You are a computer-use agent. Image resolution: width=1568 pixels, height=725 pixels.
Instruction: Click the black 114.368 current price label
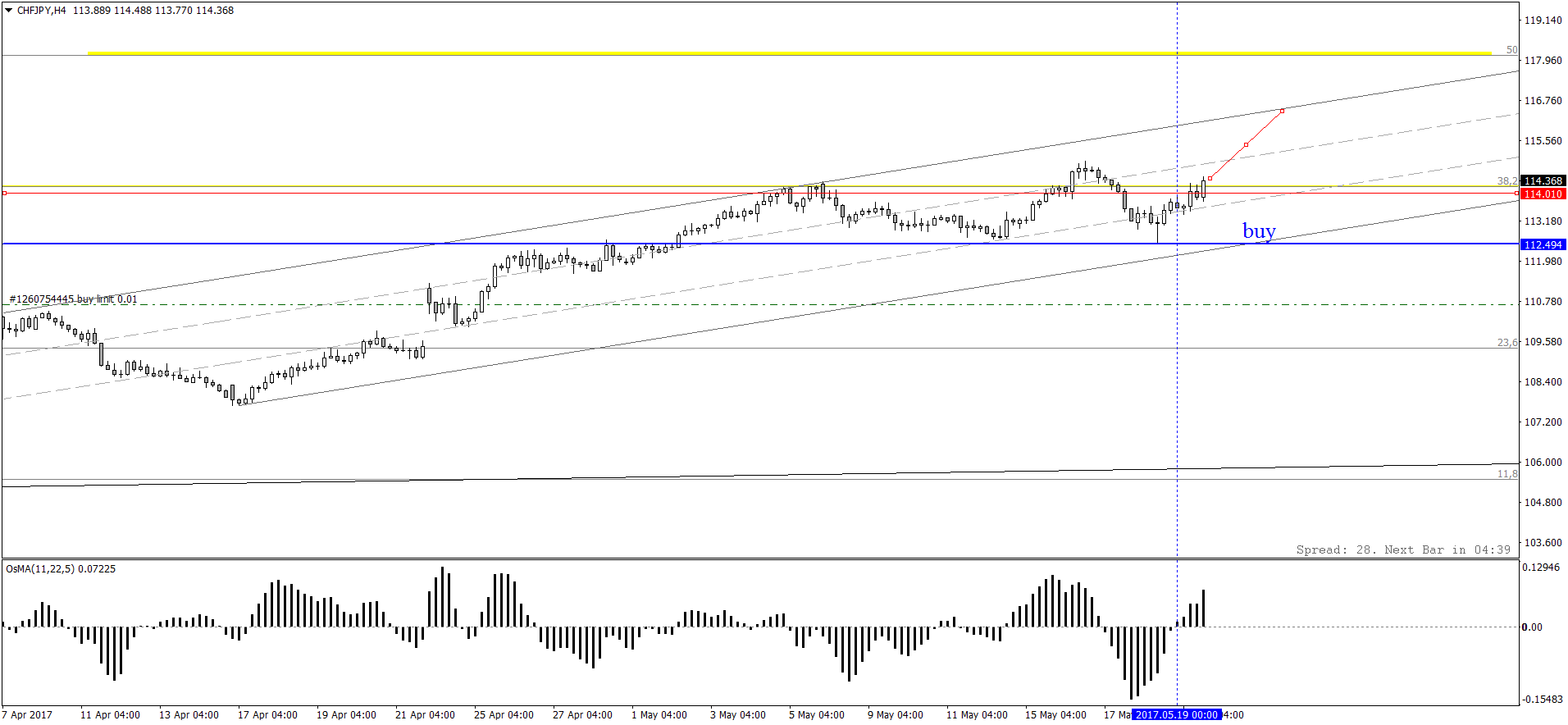coord(1543,180)
